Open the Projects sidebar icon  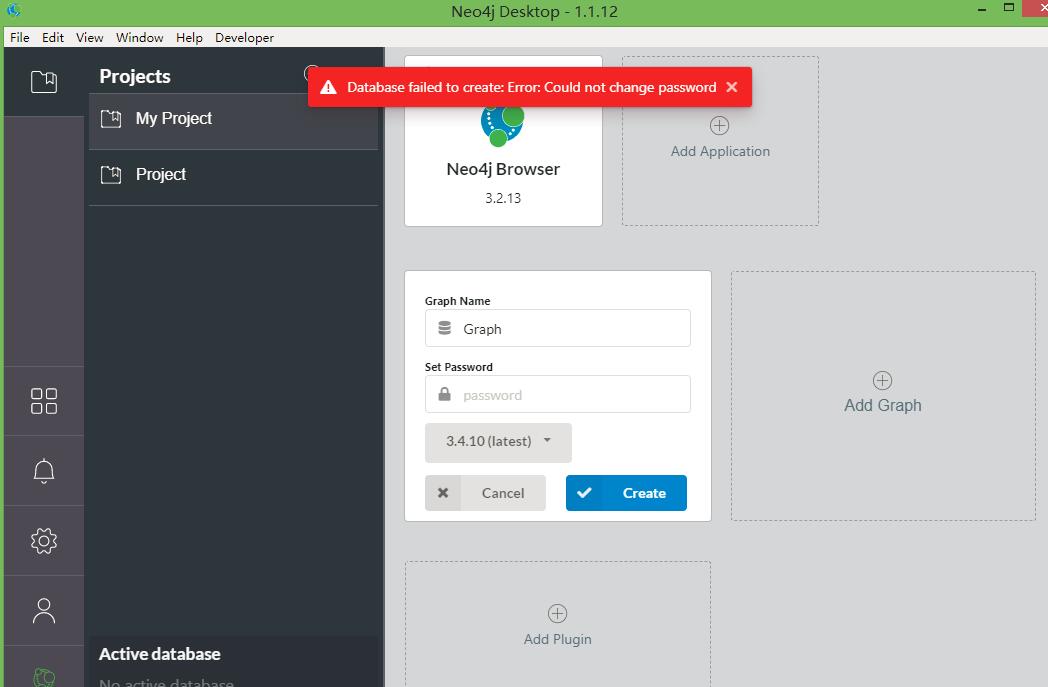tap(44, 82)
